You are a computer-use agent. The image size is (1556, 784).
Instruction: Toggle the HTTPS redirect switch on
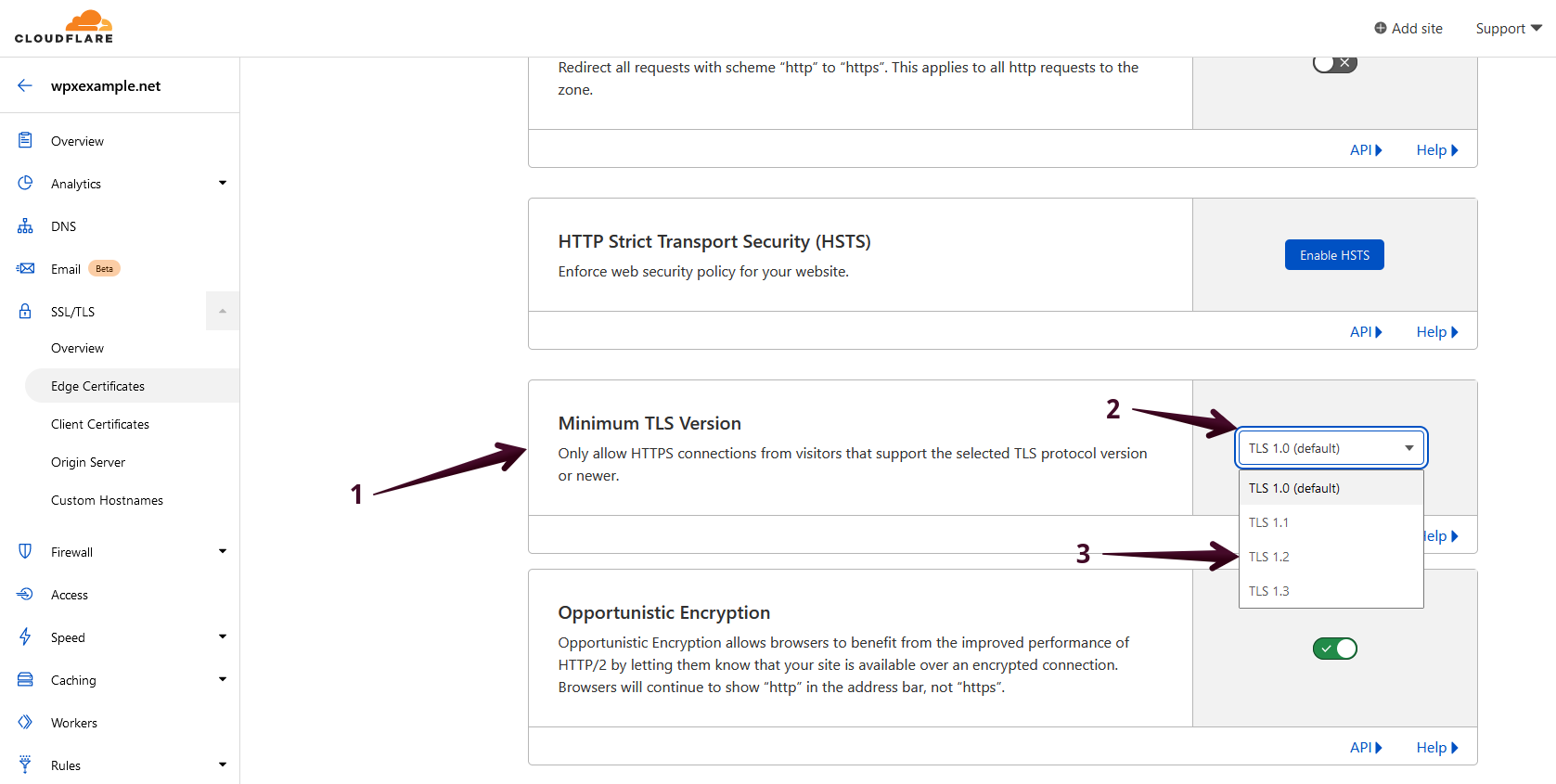click(1334, 63)
